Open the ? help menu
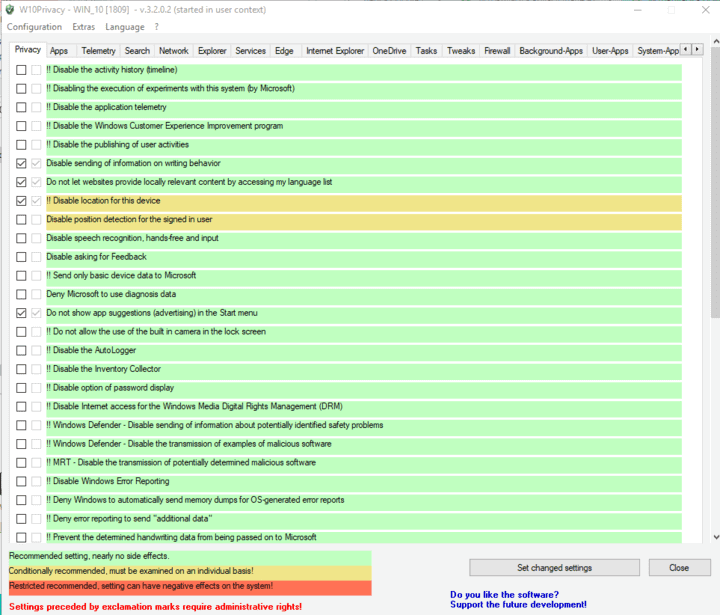The image size is (720, 615). coord(157,27)
